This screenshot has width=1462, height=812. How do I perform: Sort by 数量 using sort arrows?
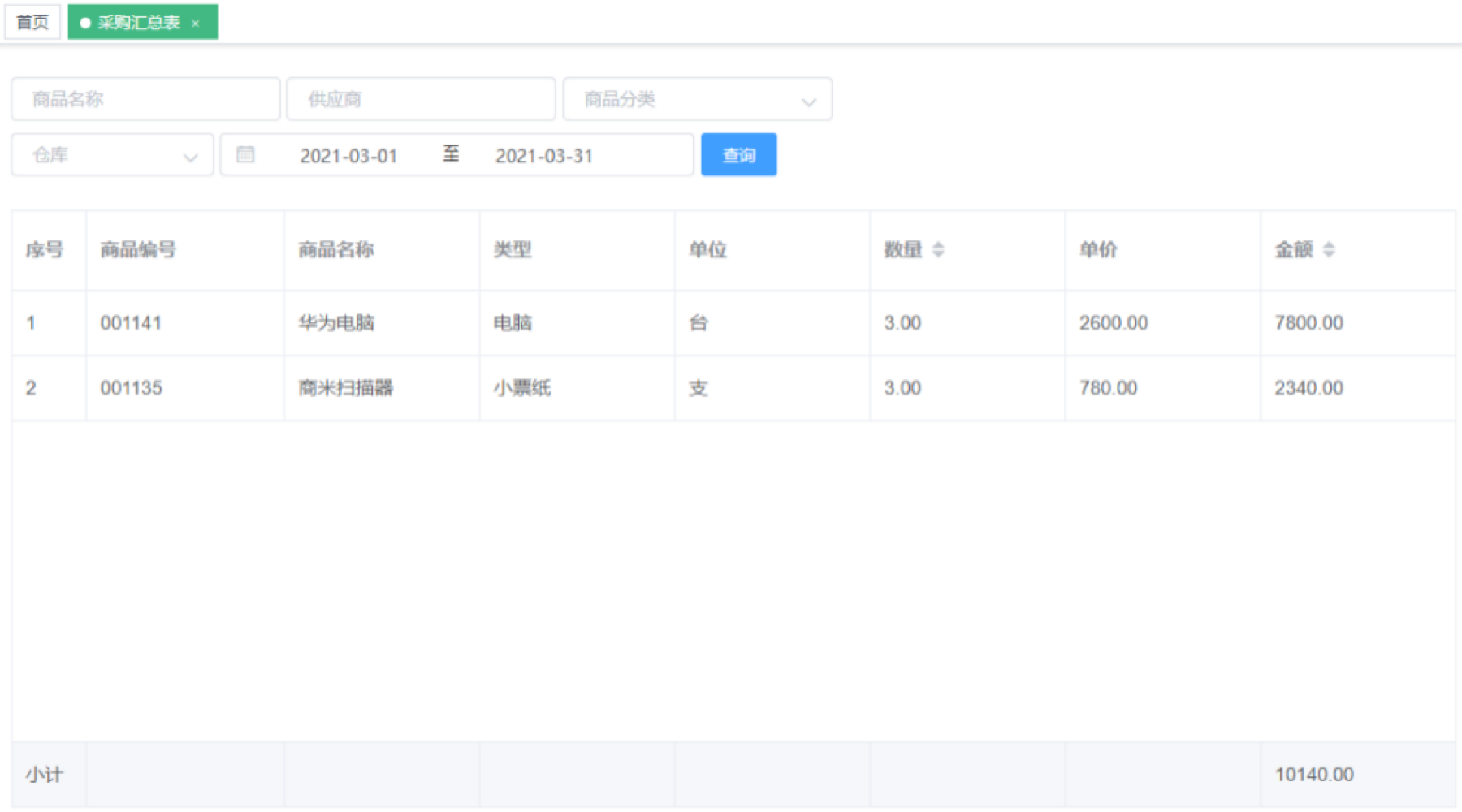(x=938, y=249)
